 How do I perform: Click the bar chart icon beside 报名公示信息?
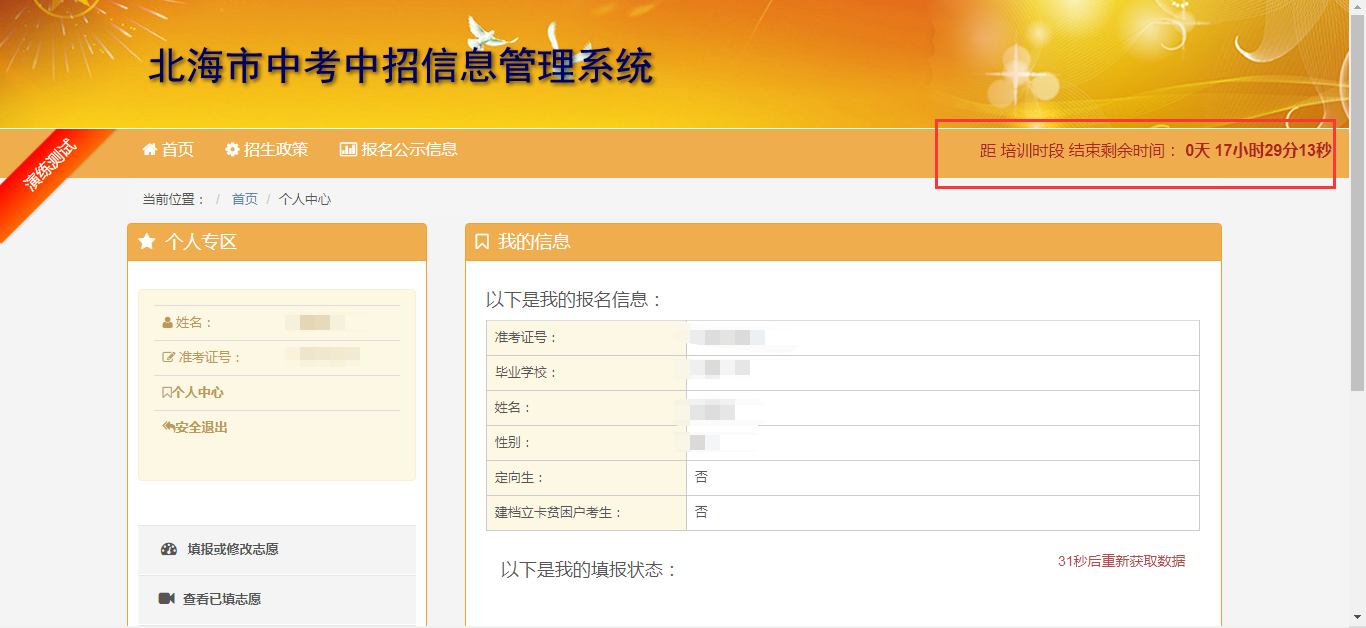(x=348, y=150)
